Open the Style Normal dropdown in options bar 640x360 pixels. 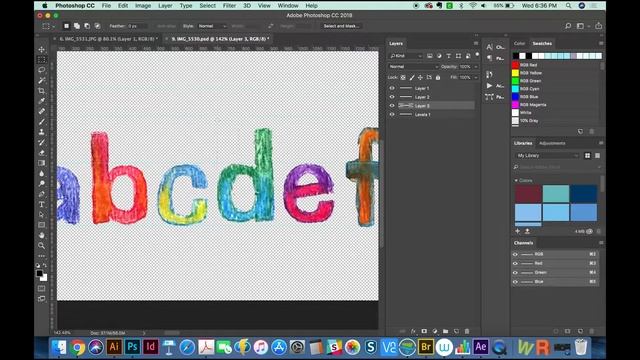coord(212,26)
